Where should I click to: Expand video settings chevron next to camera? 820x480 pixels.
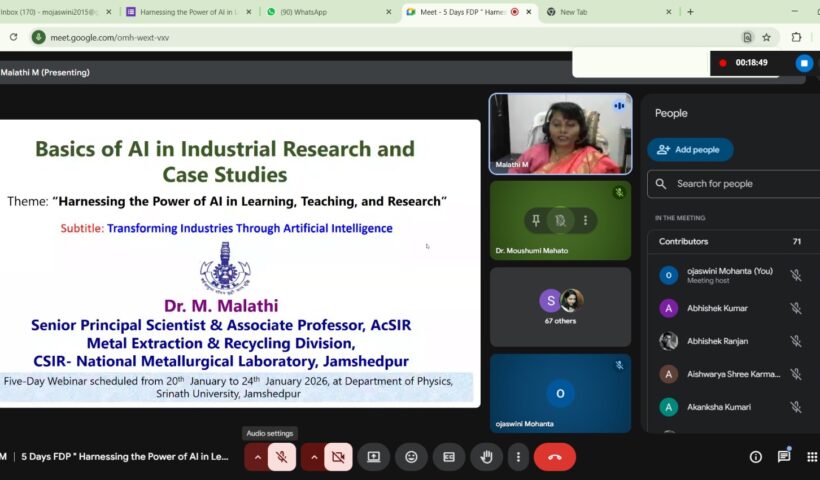(314, 457)
